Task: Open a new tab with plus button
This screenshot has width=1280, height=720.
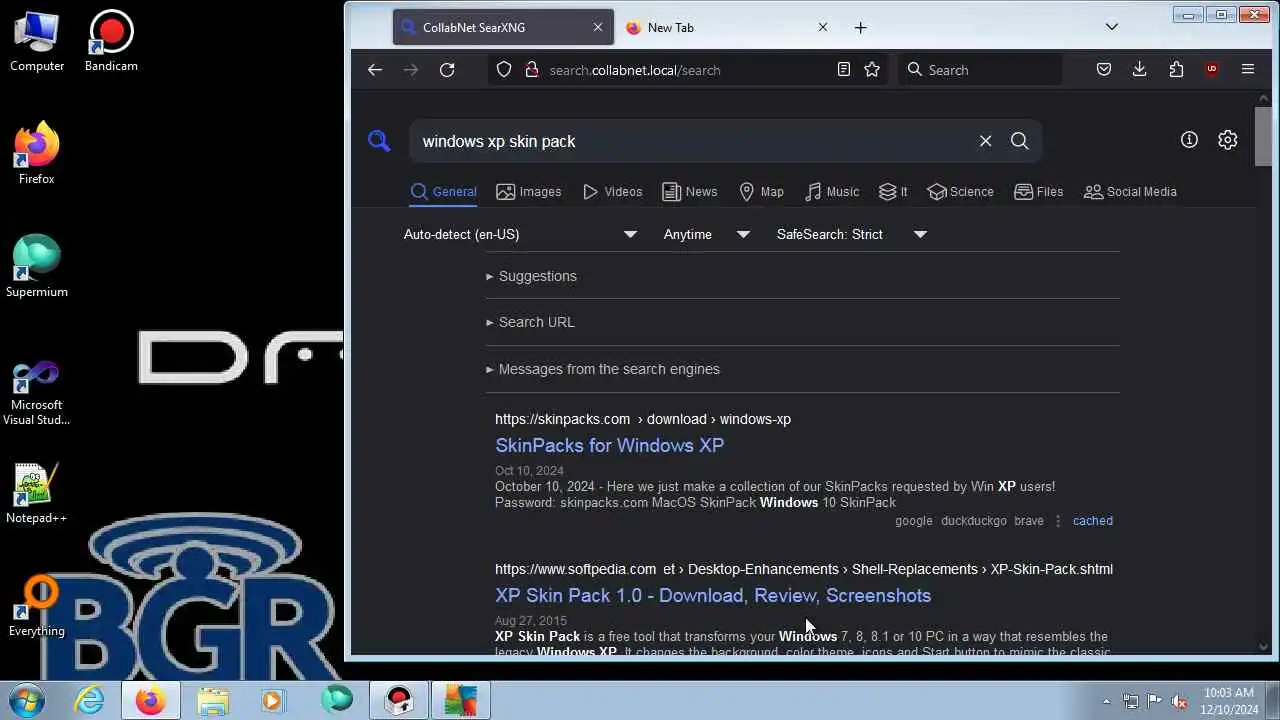Action: (860, 27)
